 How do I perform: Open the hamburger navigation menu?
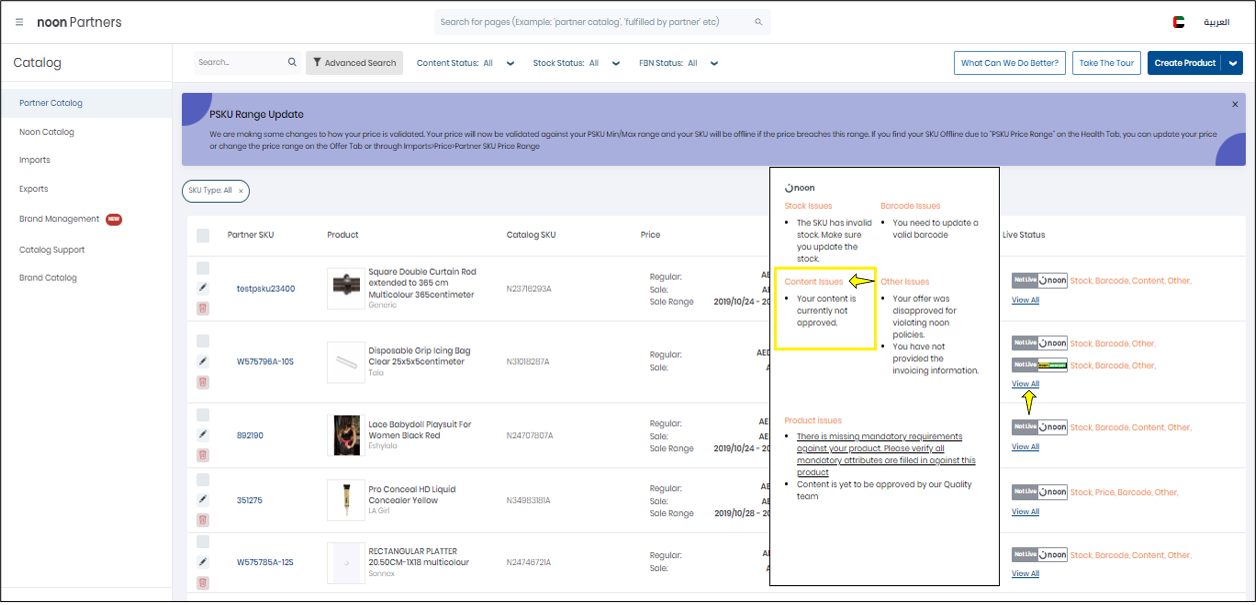tap(18, 21)
